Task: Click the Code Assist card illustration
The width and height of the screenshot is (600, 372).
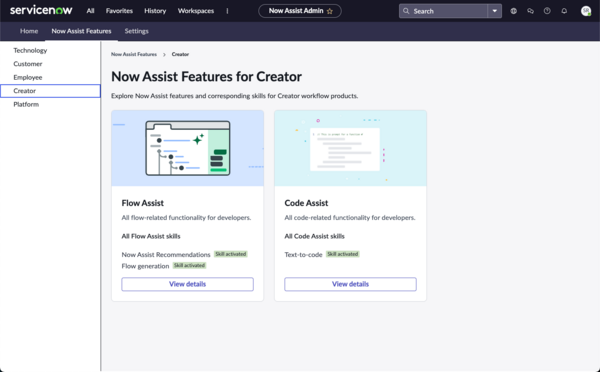Action: (350, 148)
